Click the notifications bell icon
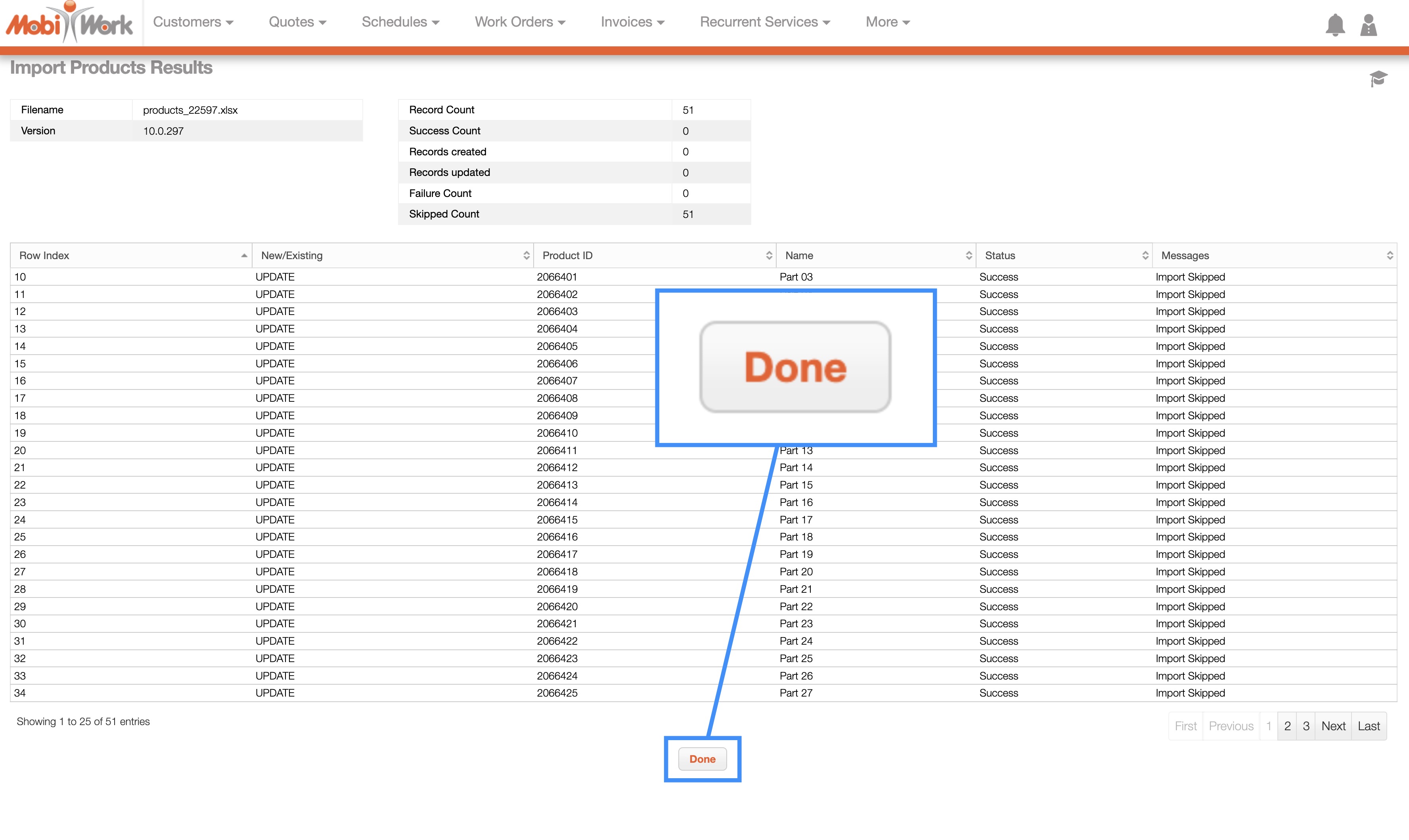Image resolution: width=1409 pixels, height=840 pixels. point(1335,24)
